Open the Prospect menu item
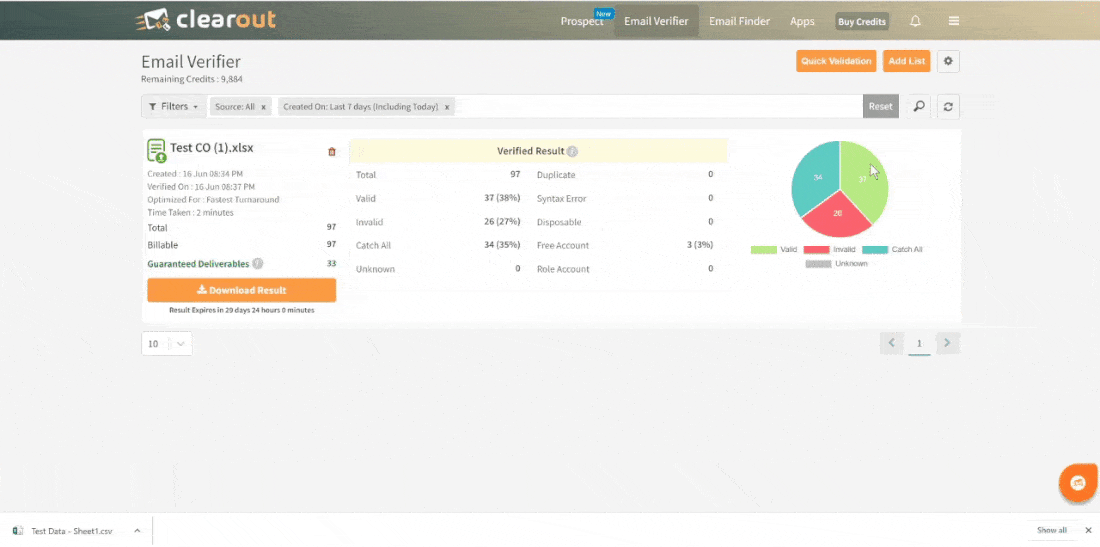Screen dimensions: 1100x547 click(x=581, y=21)
